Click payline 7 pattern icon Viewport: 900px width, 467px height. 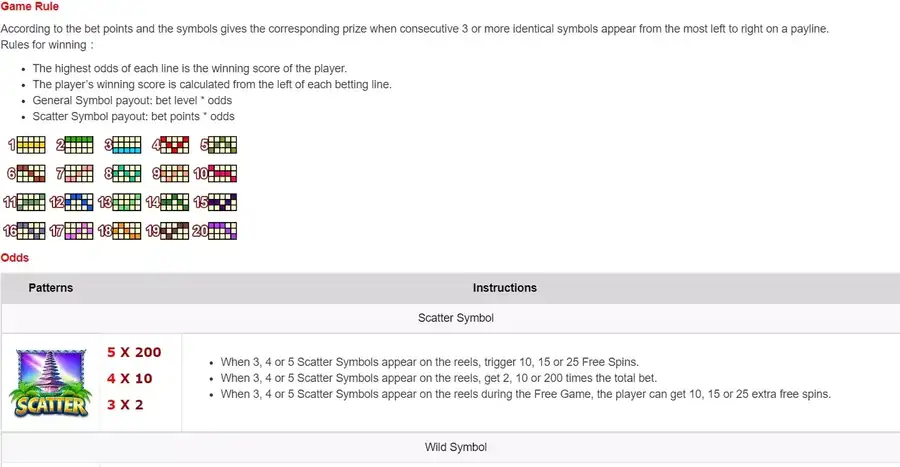[75, 173]
